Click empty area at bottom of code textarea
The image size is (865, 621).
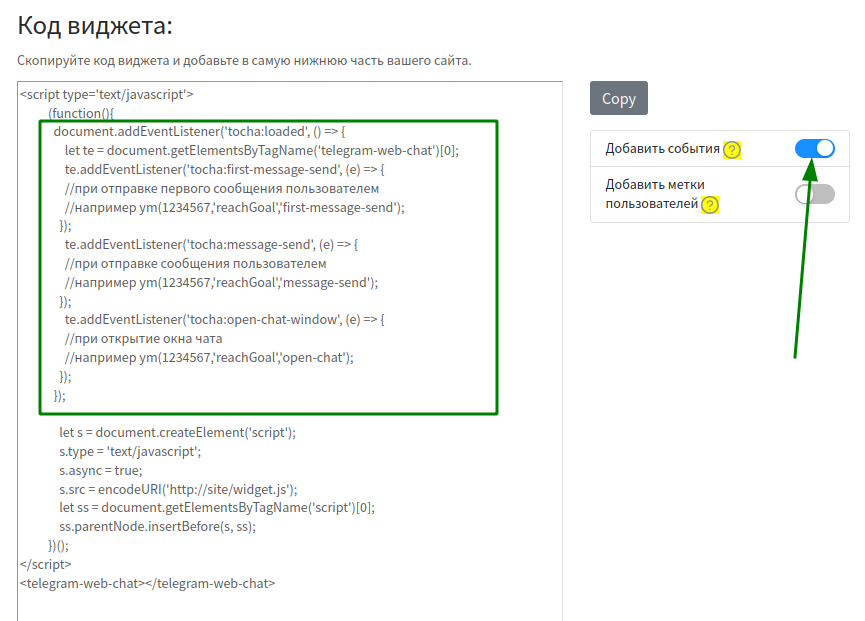pyautogui.click(x=290, y=605)
